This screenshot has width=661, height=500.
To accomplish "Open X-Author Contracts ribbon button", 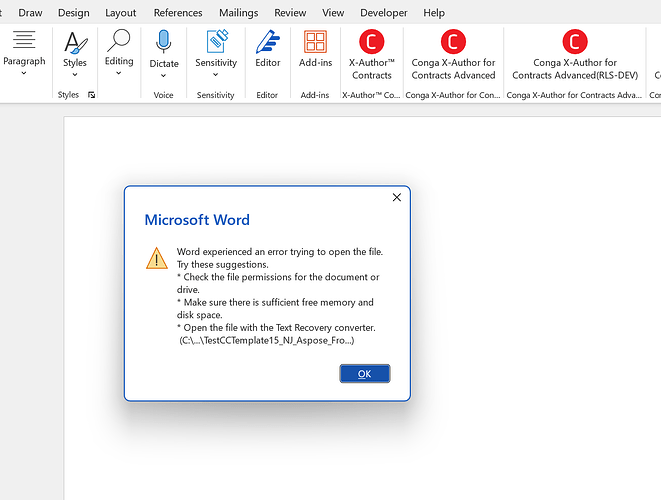I will (x=371, y=42).
